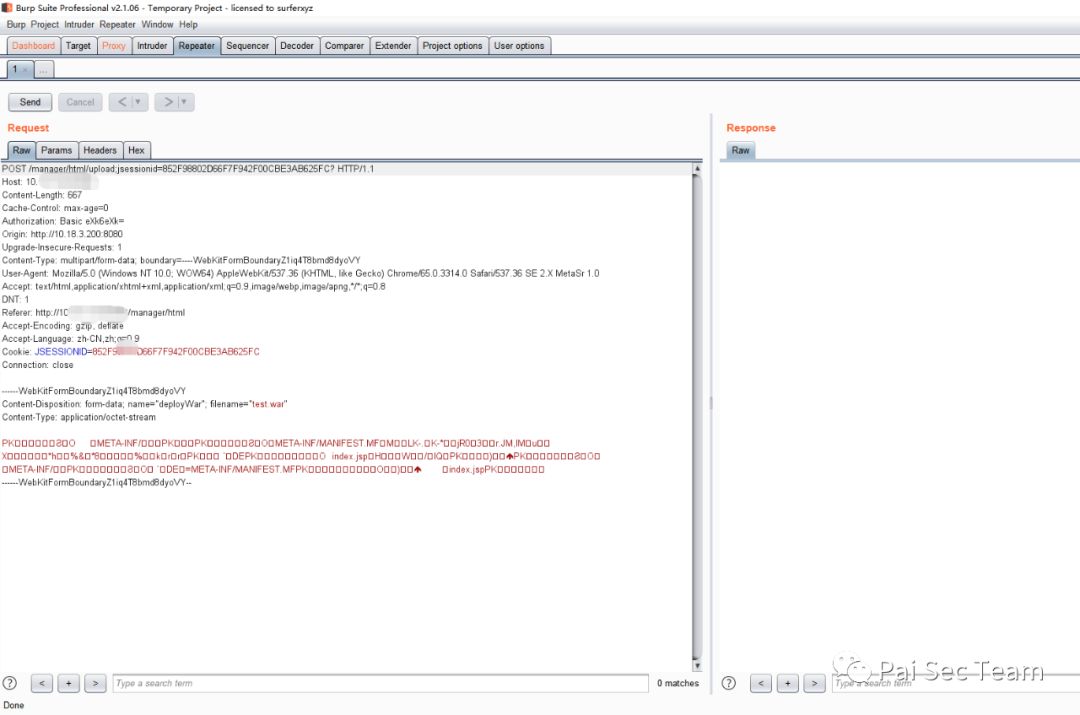1080x715 pixels.
Task: Click the request pane scroll up arrow
Action: coord(697,169)
